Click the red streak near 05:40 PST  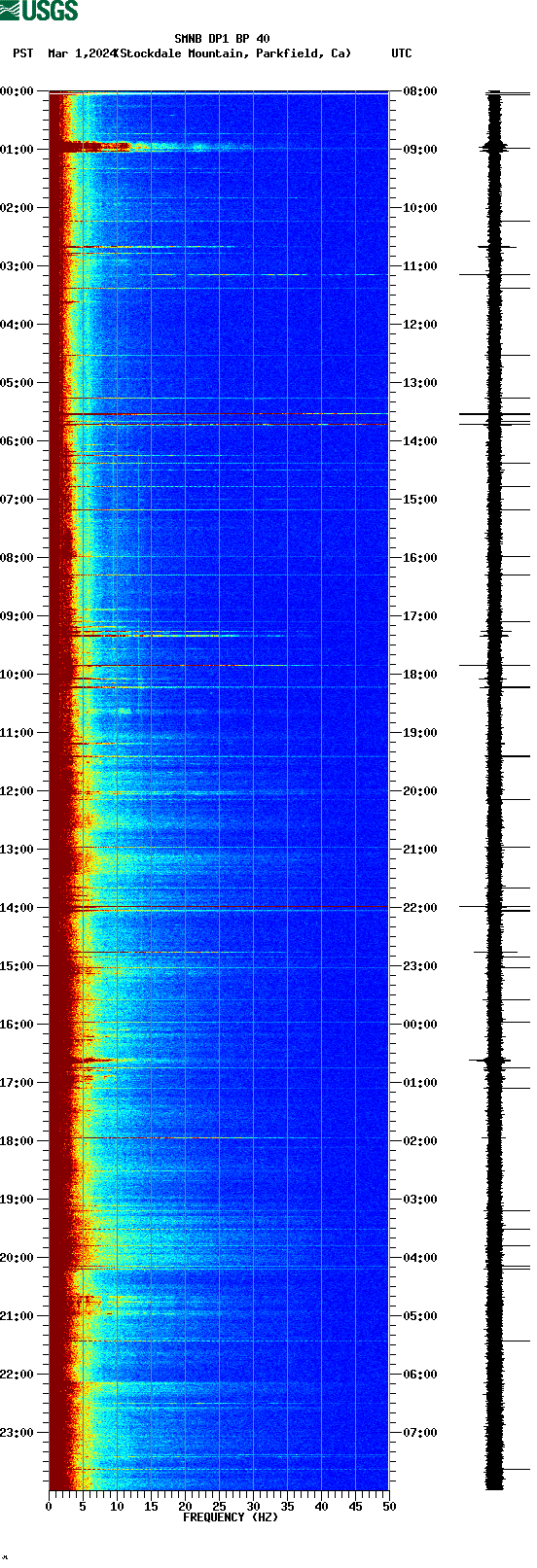pyautogui.click(x=224, y=425)
